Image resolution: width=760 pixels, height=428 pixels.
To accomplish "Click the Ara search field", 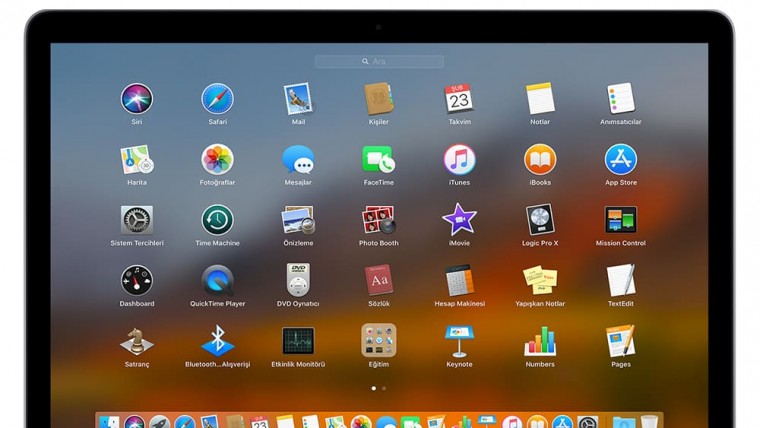I will (379, 62).
